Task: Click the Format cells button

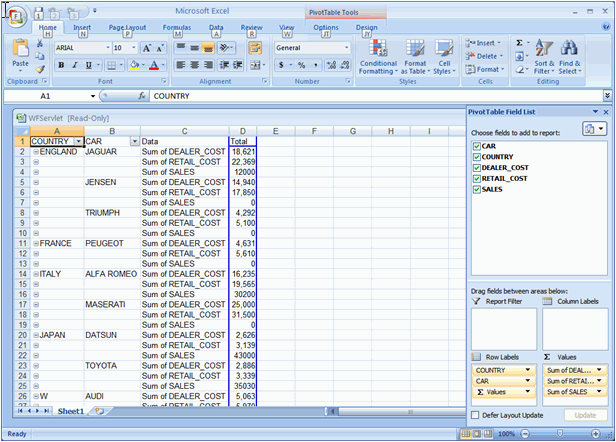Action: pyautogui.click(x=485, y=69)
